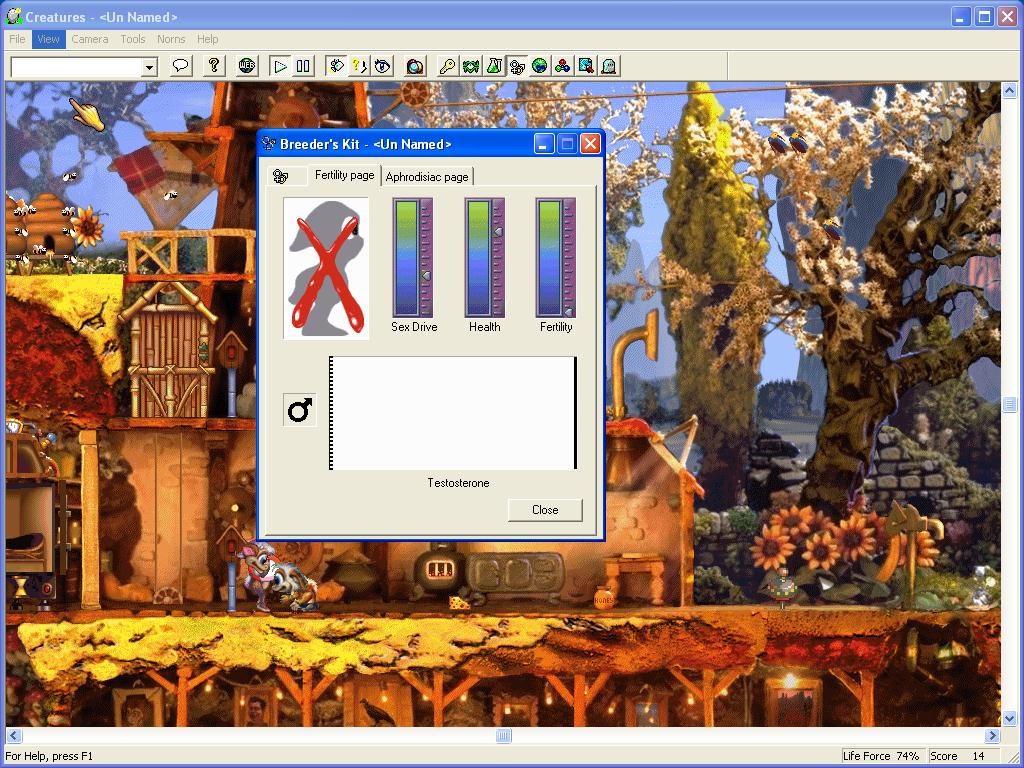This screenshot has height=768, width=1024.
Task: Toggle the hand pointer toolbar icon
Action: tap(336, 66)
